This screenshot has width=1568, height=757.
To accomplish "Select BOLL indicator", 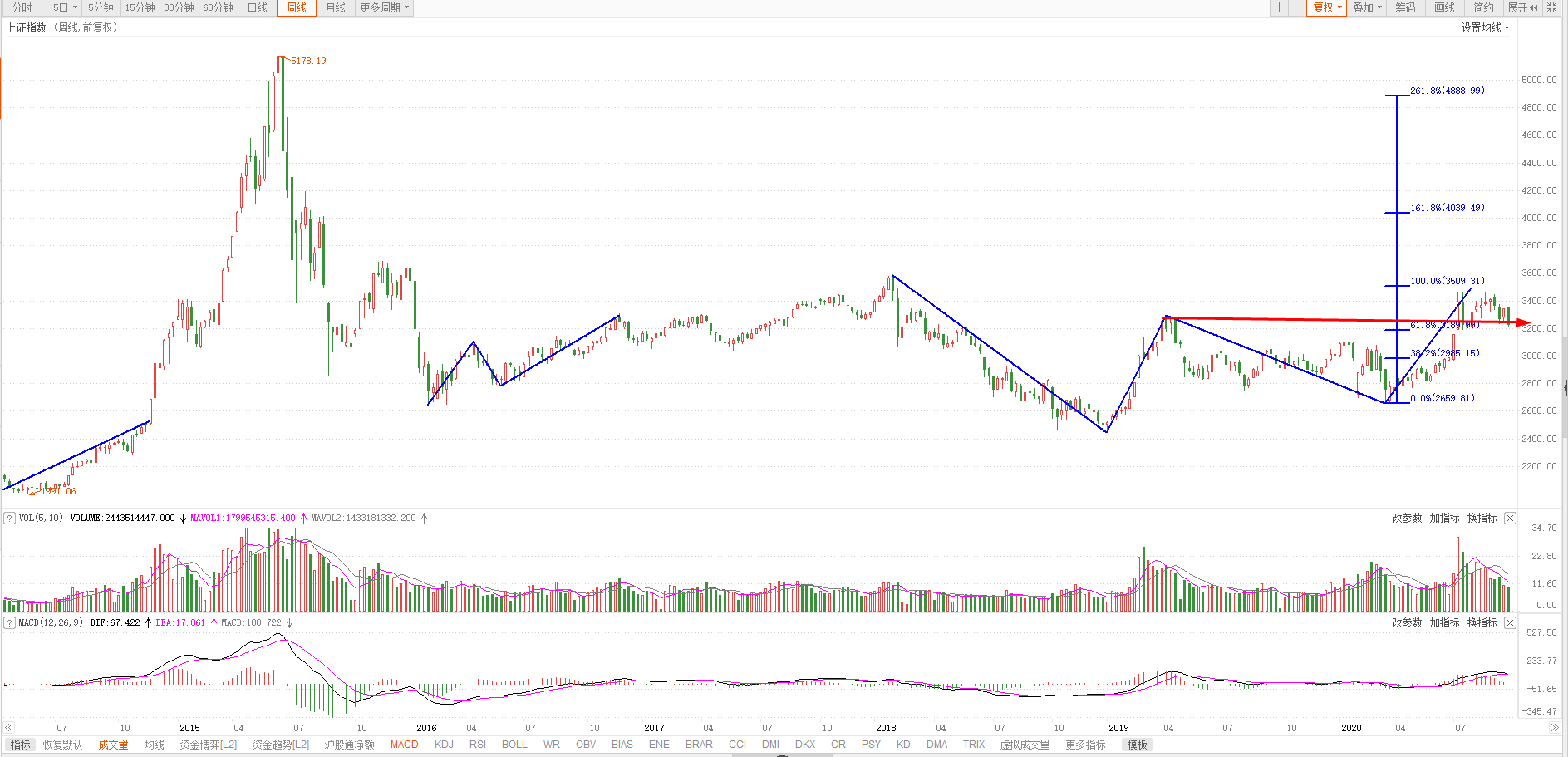I will (514, 745).
